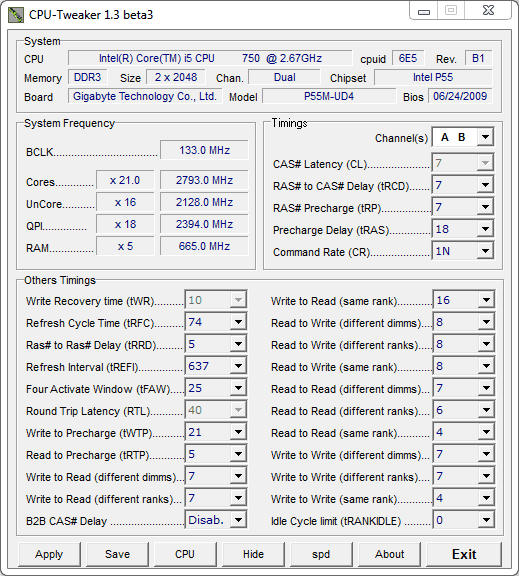
Task: Click the Chan. field showing Dual
Action: click(x=284, y=78)
